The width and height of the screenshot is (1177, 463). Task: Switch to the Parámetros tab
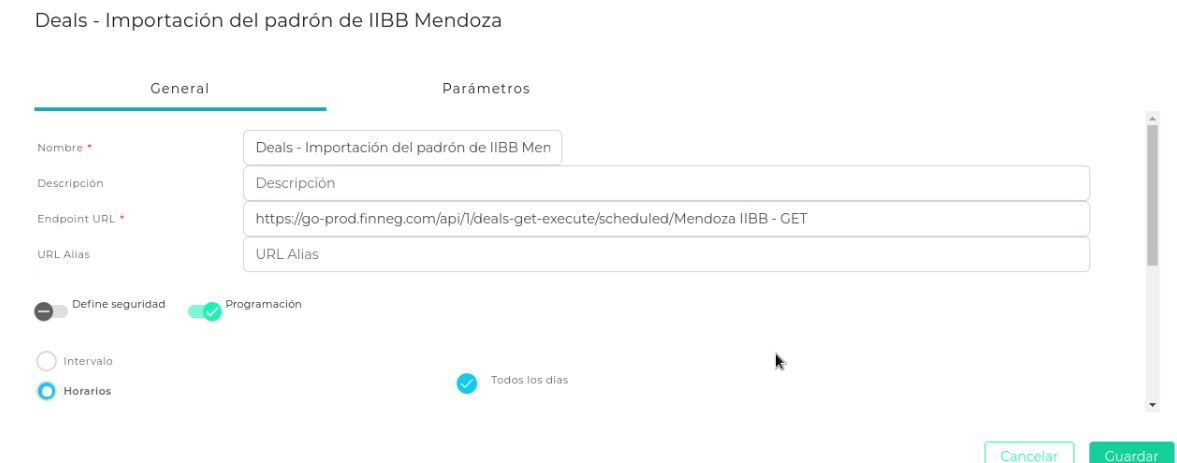point(485,89)
